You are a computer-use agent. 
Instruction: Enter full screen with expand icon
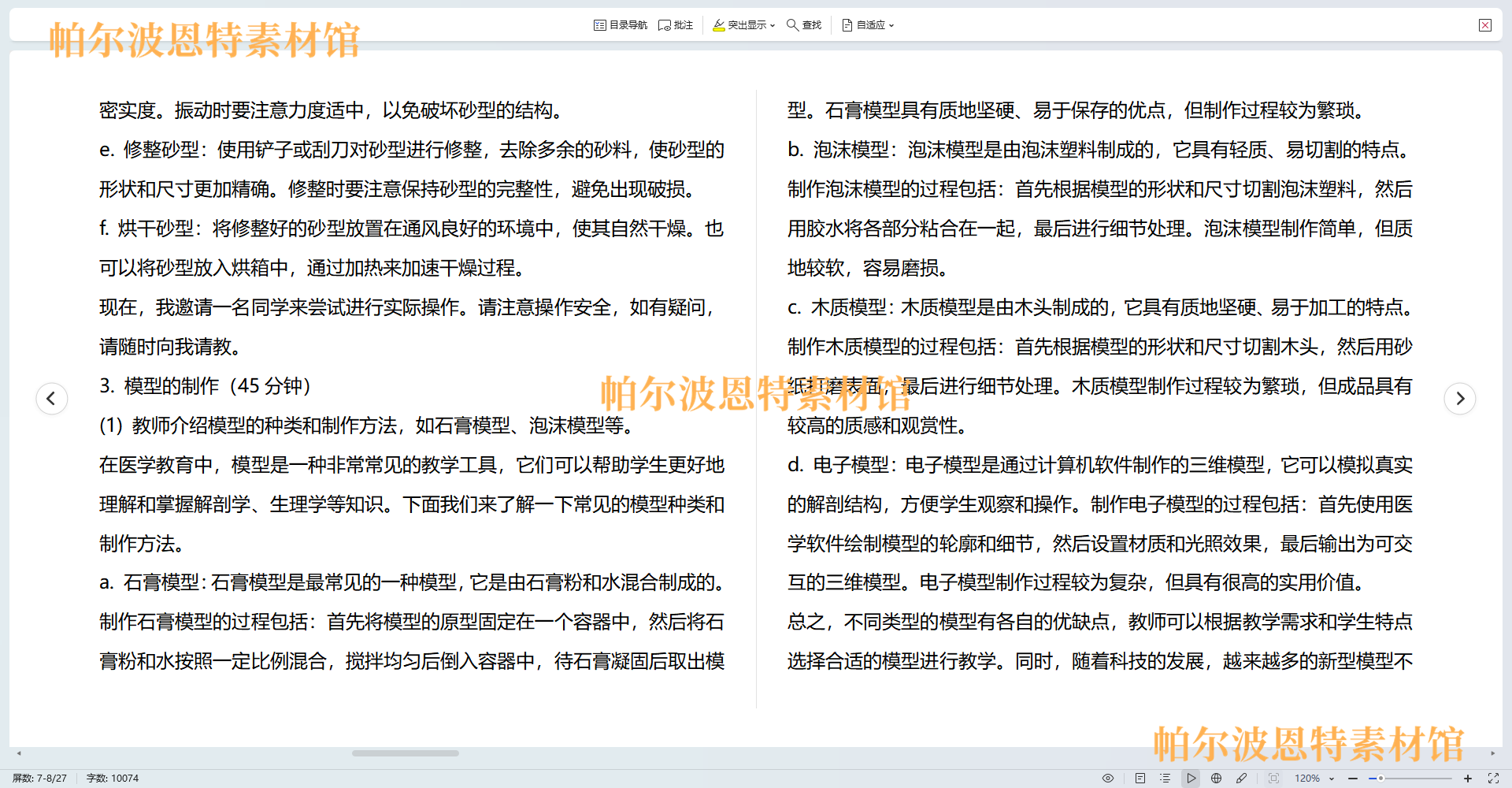(x=1493, y=778)
